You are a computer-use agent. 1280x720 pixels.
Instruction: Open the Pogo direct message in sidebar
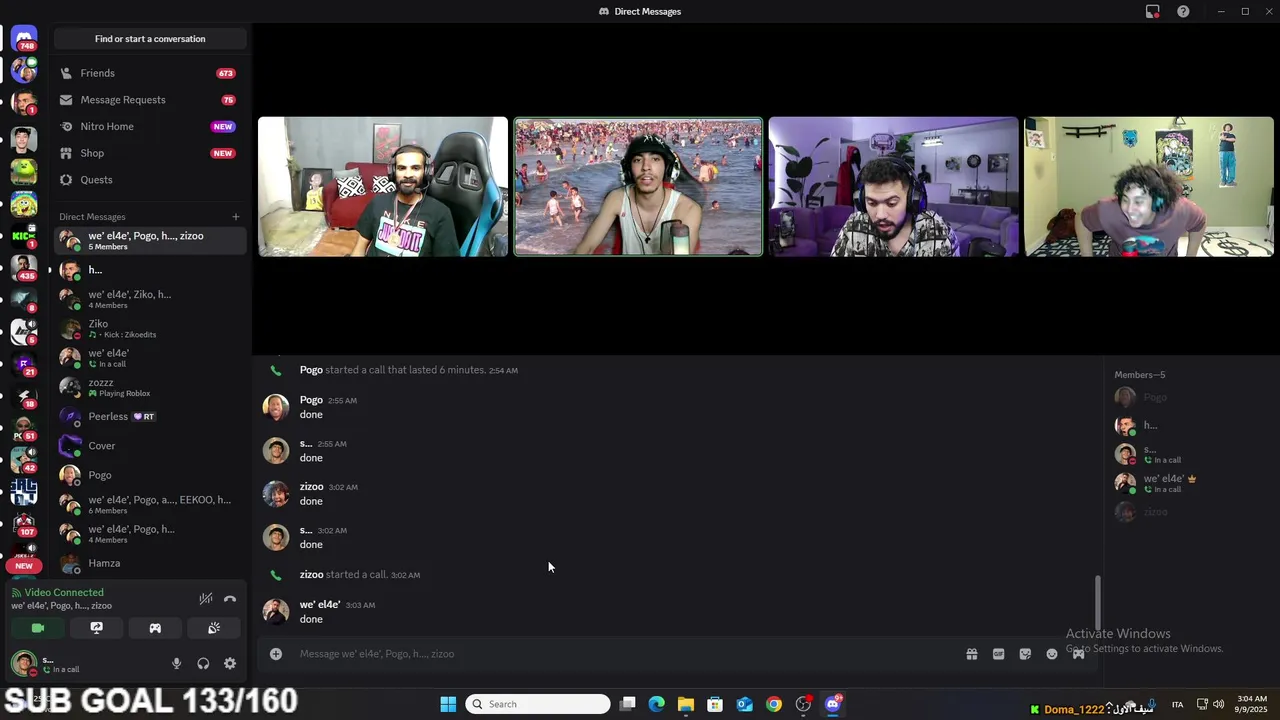click(150, 475)
